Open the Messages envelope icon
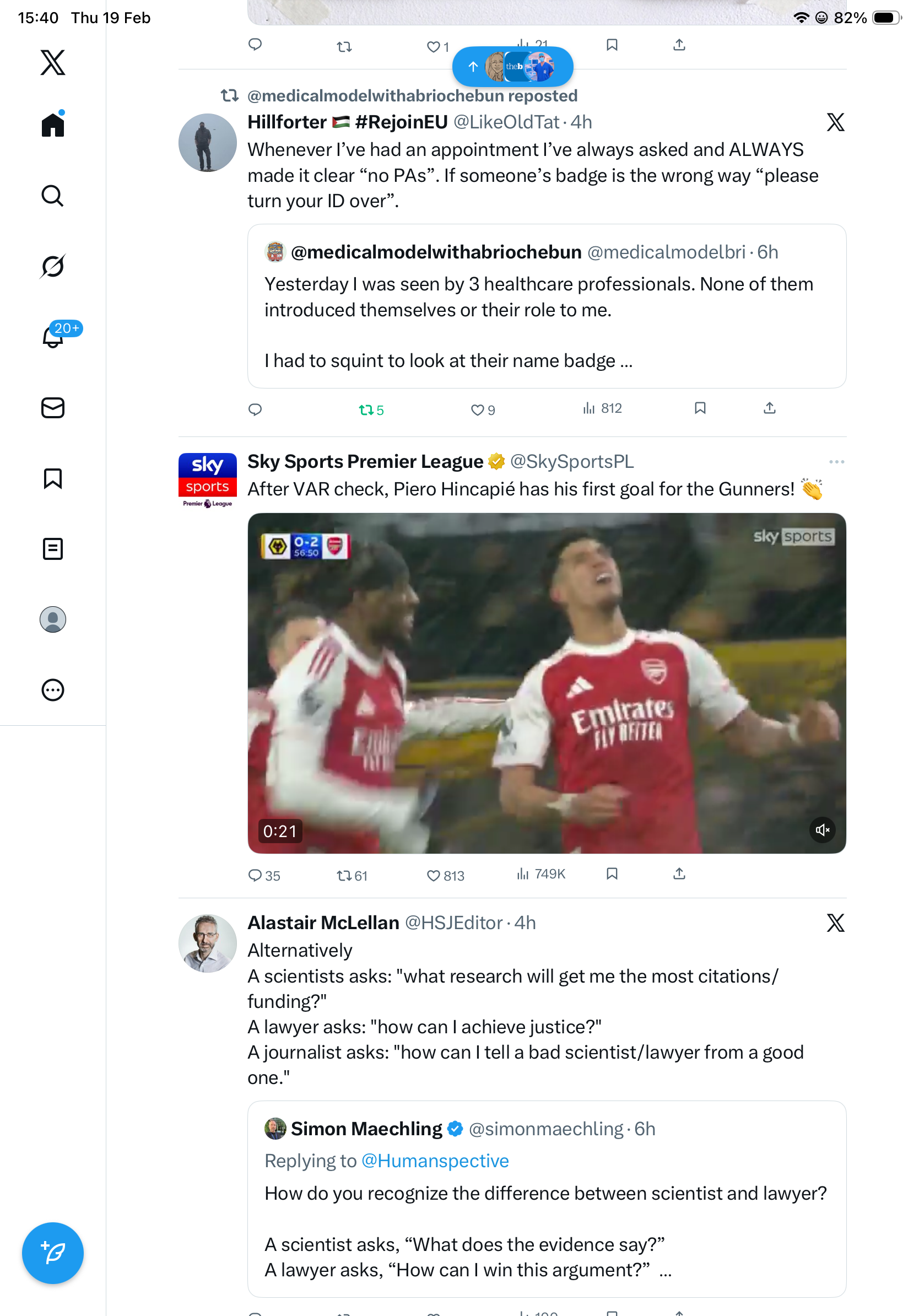 pyautogui.click(x=53, y=408)
